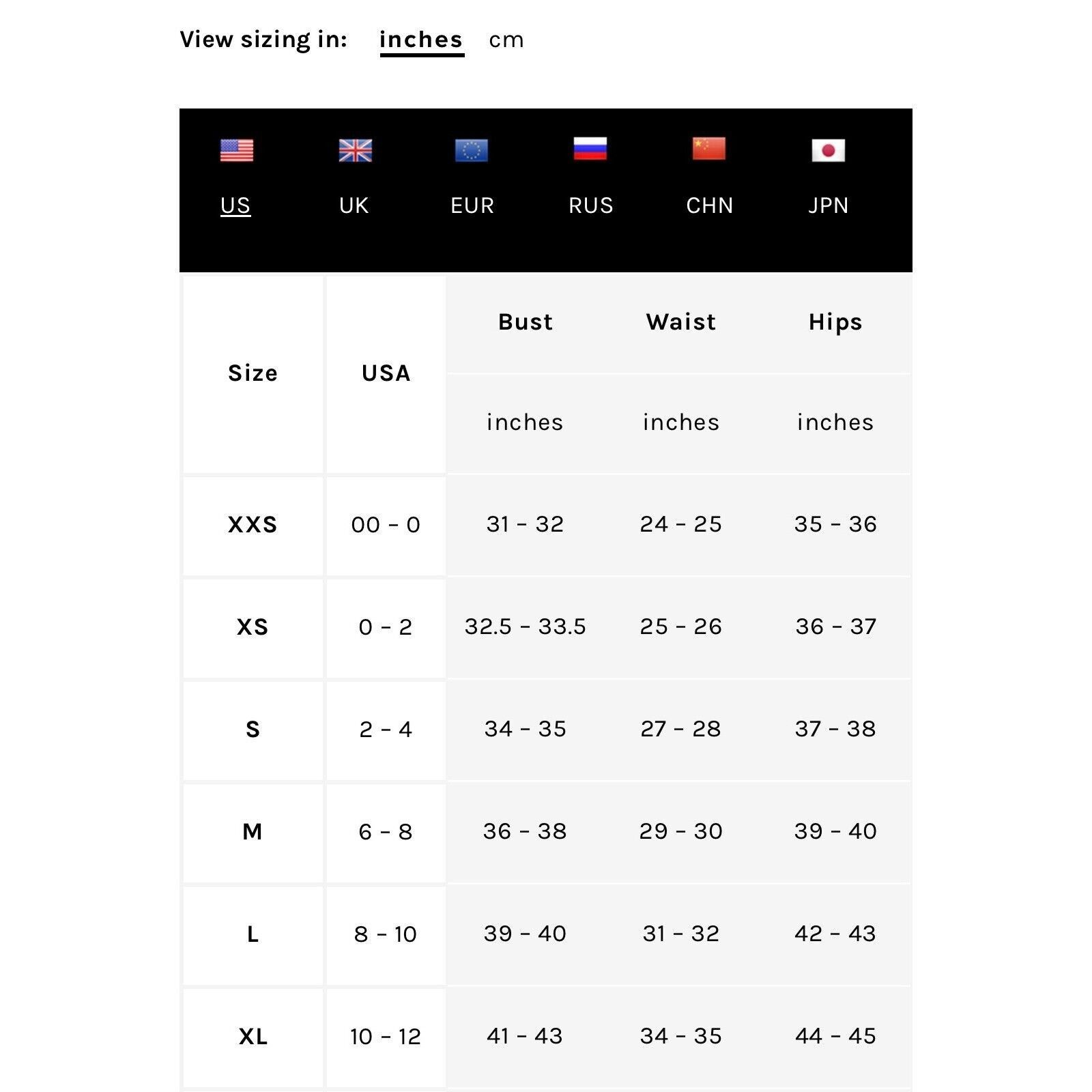Click the XXS size row label
This screenshot has height=1092, width=1092.
[253, 525]
